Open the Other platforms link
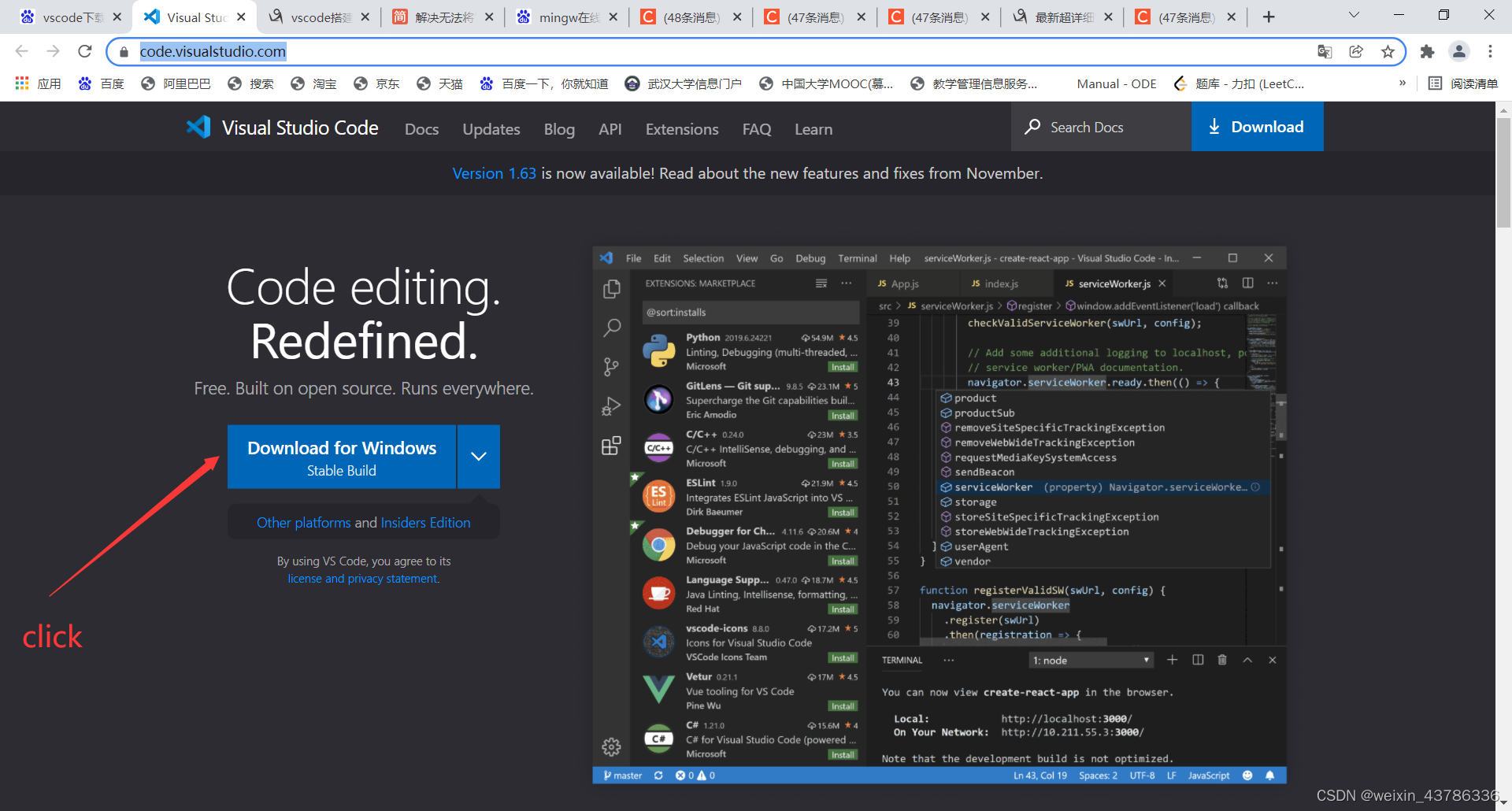 tap(304, 523)
